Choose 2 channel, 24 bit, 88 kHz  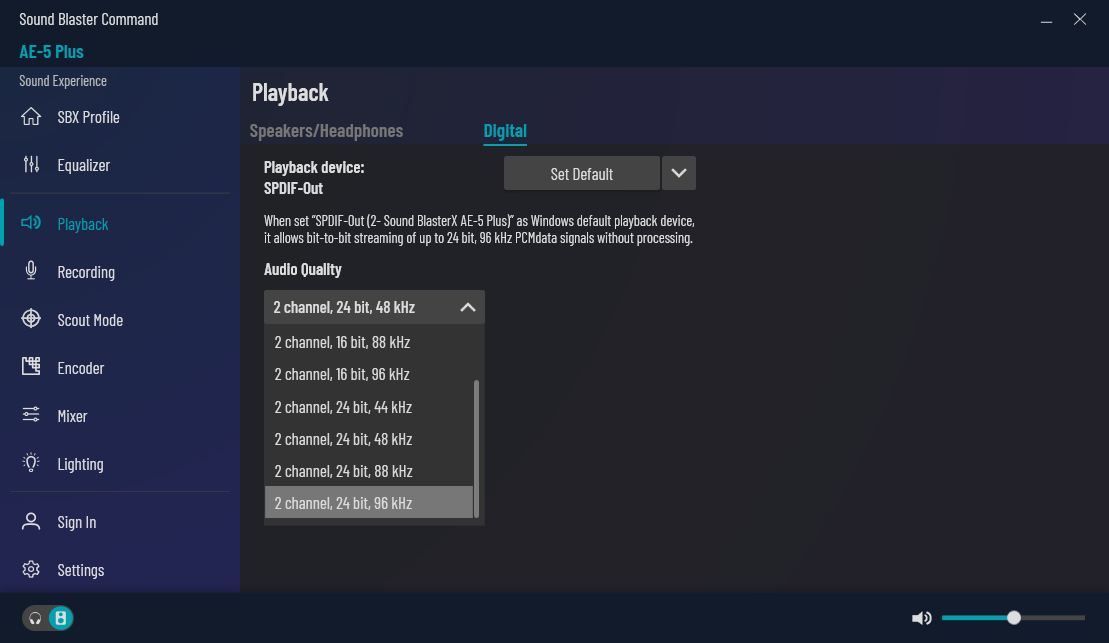click(368, 471)
